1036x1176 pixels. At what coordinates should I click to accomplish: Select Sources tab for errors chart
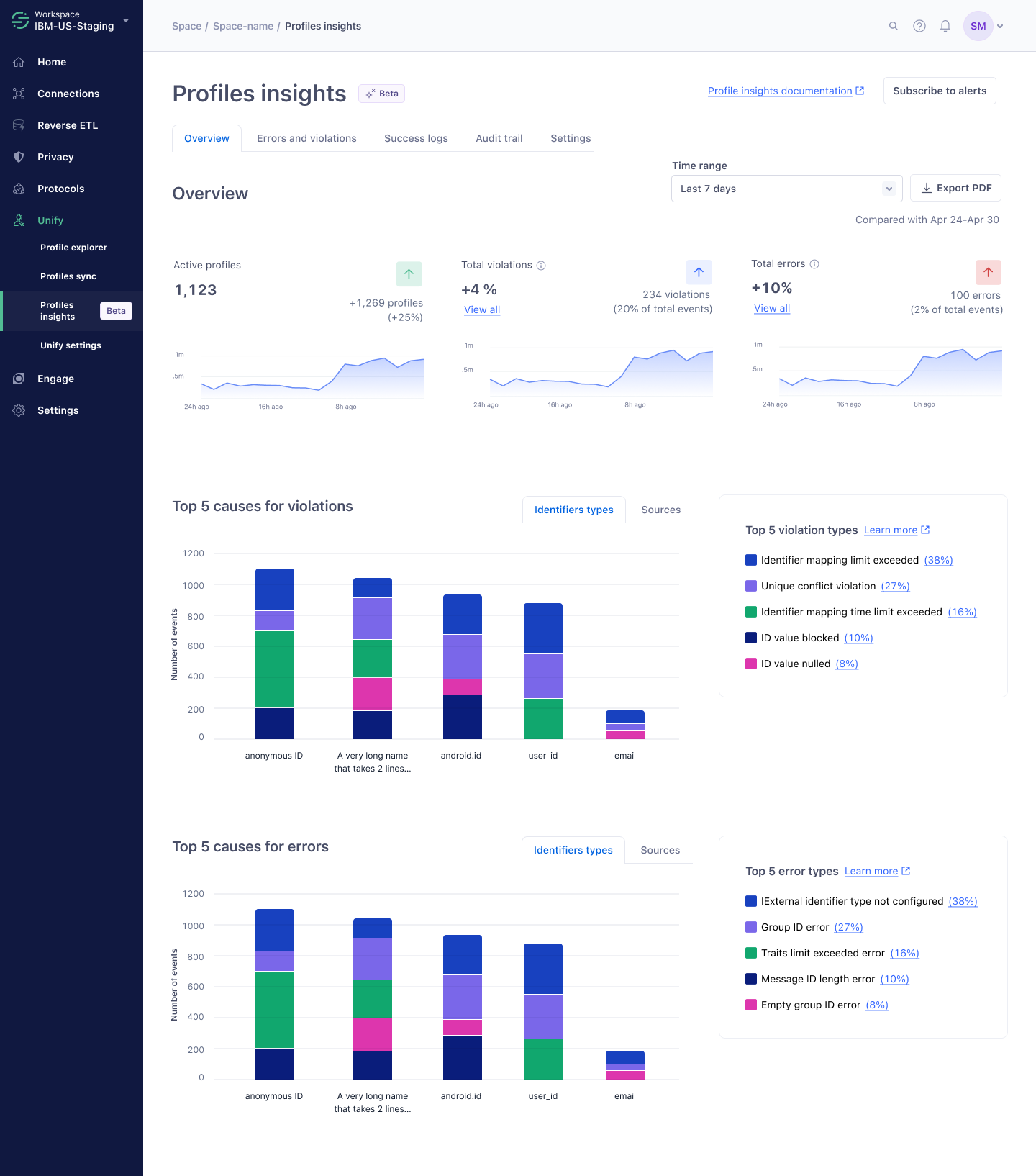(x=660, y=850)
